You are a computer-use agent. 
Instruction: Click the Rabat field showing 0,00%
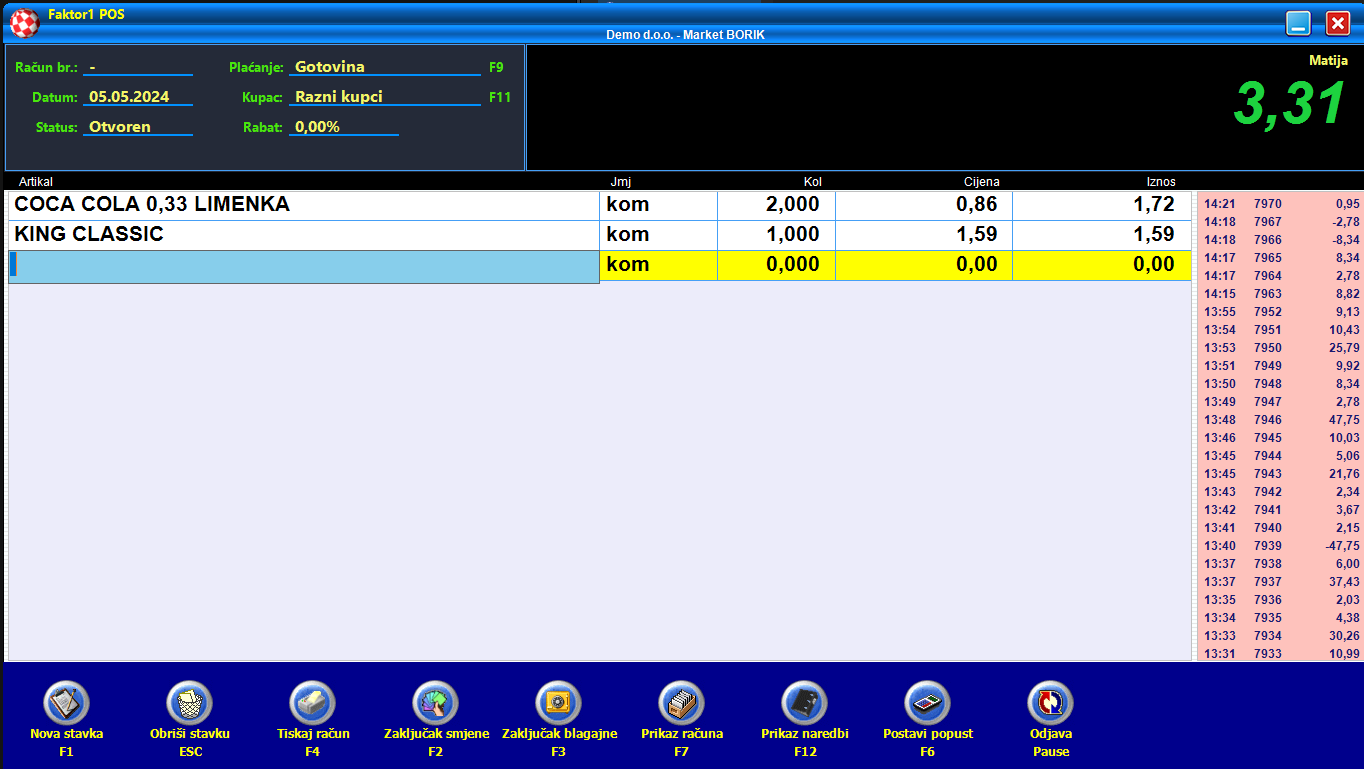pos(343,127)
